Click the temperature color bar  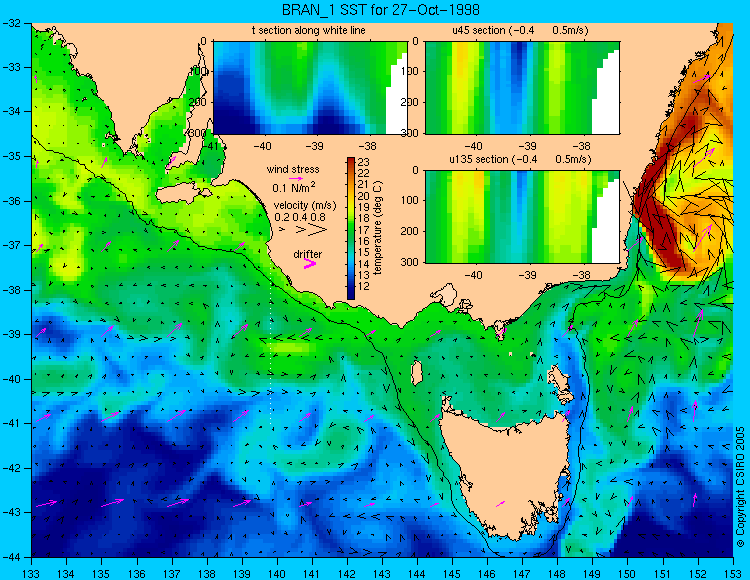[351, 229]
